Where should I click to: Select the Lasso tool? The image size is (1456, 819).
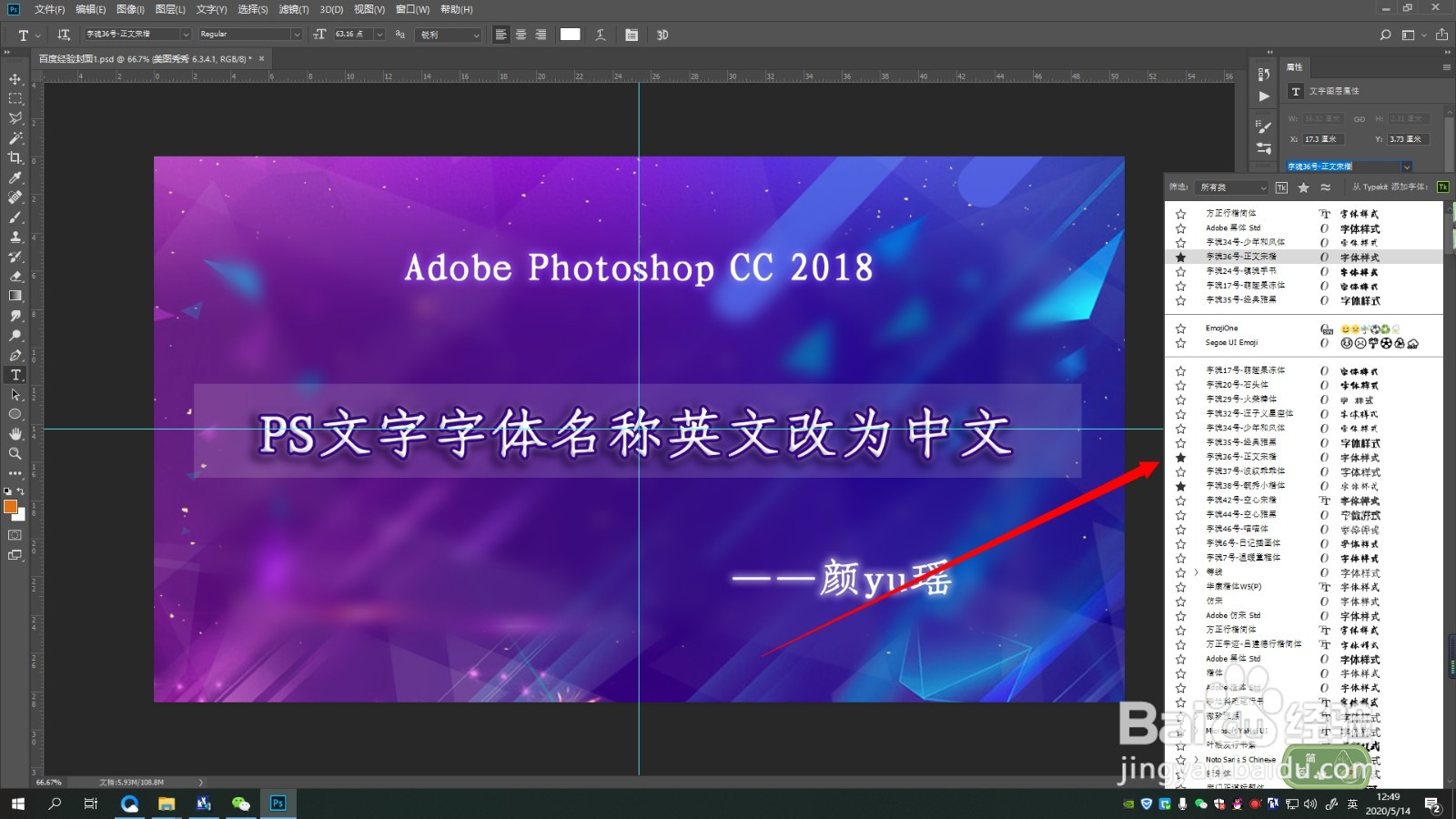(x=15, y=118)
